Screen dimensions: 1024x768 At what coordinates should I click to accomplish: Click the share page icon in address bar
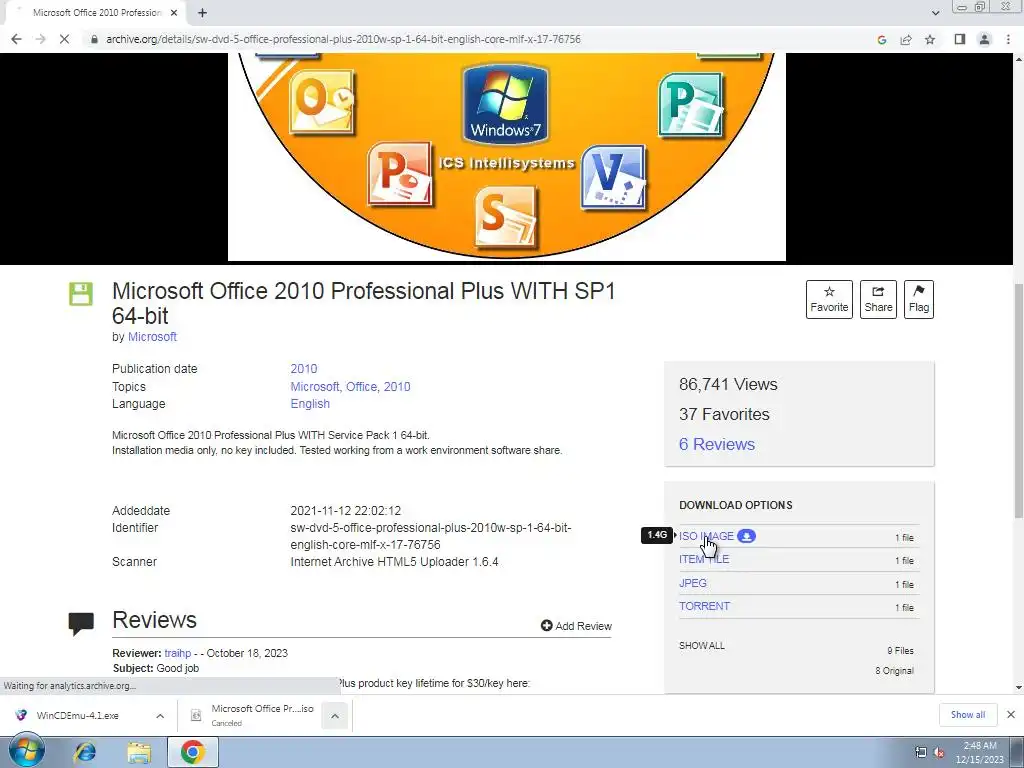(906, 39)
